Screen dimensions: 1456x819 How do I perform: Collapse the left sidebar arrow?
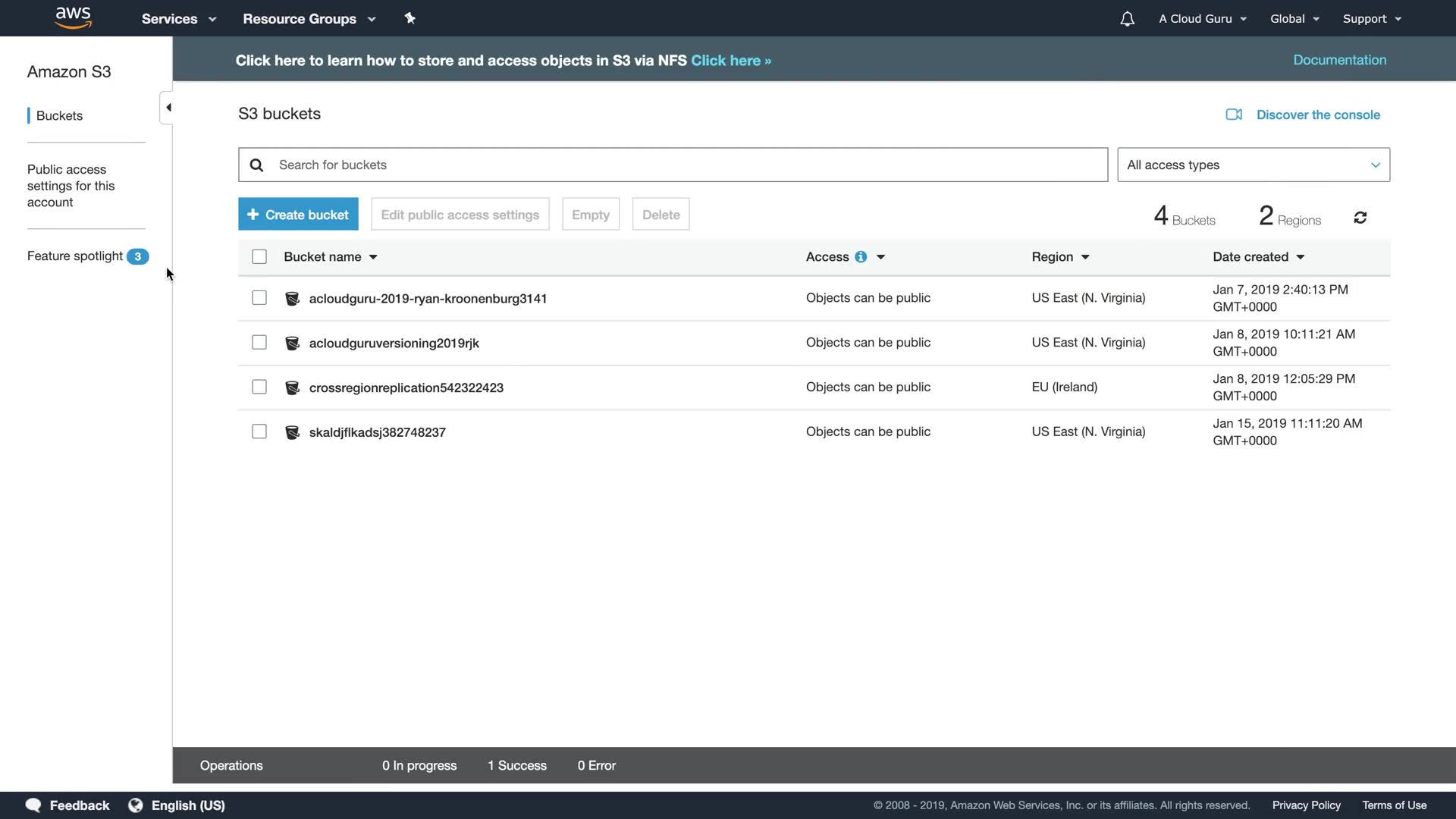(x=168, y=108)
